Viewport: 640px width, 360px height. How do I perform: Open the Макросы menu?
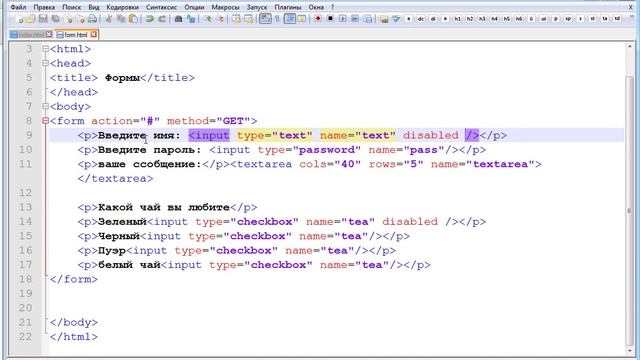(x=225, y=7)
